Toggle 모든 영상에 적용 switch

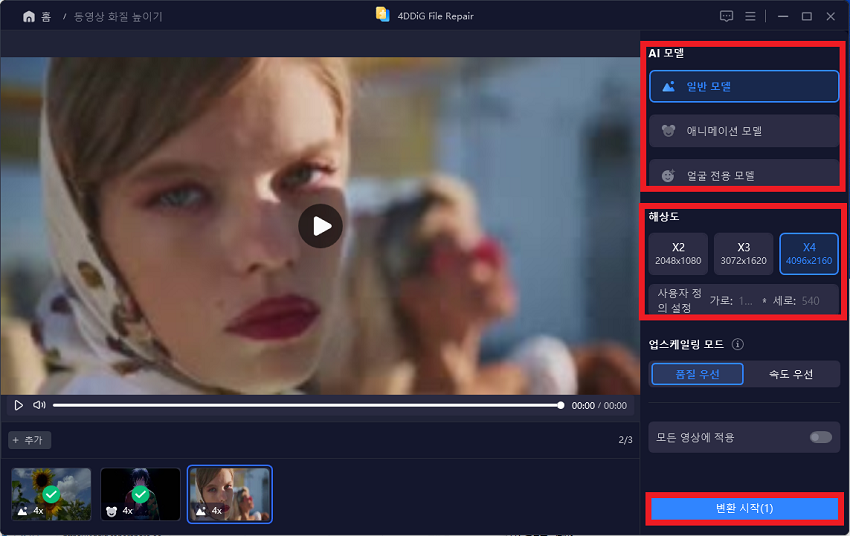tap(820, 437)
